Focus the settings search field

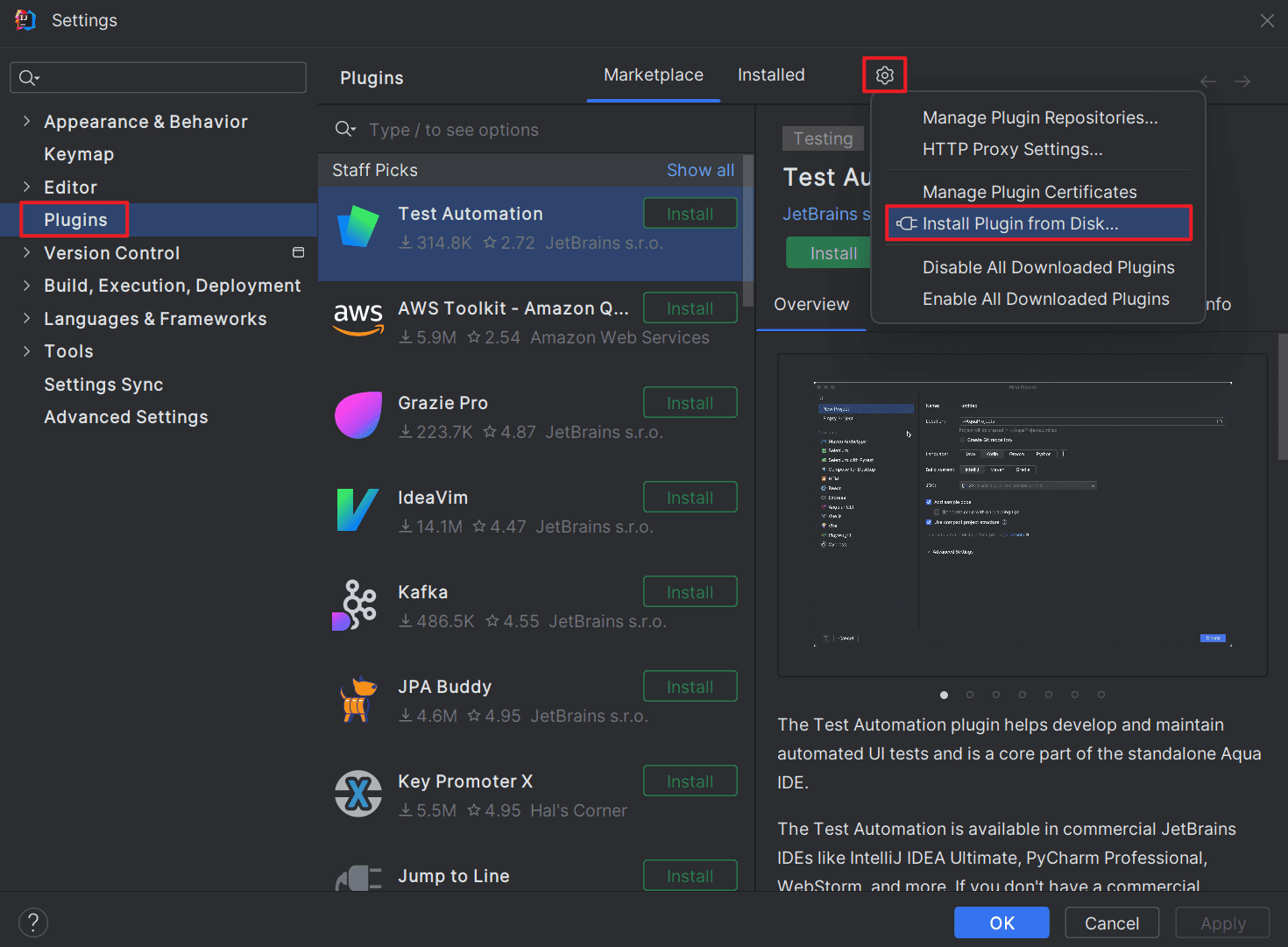click(158, 78)
